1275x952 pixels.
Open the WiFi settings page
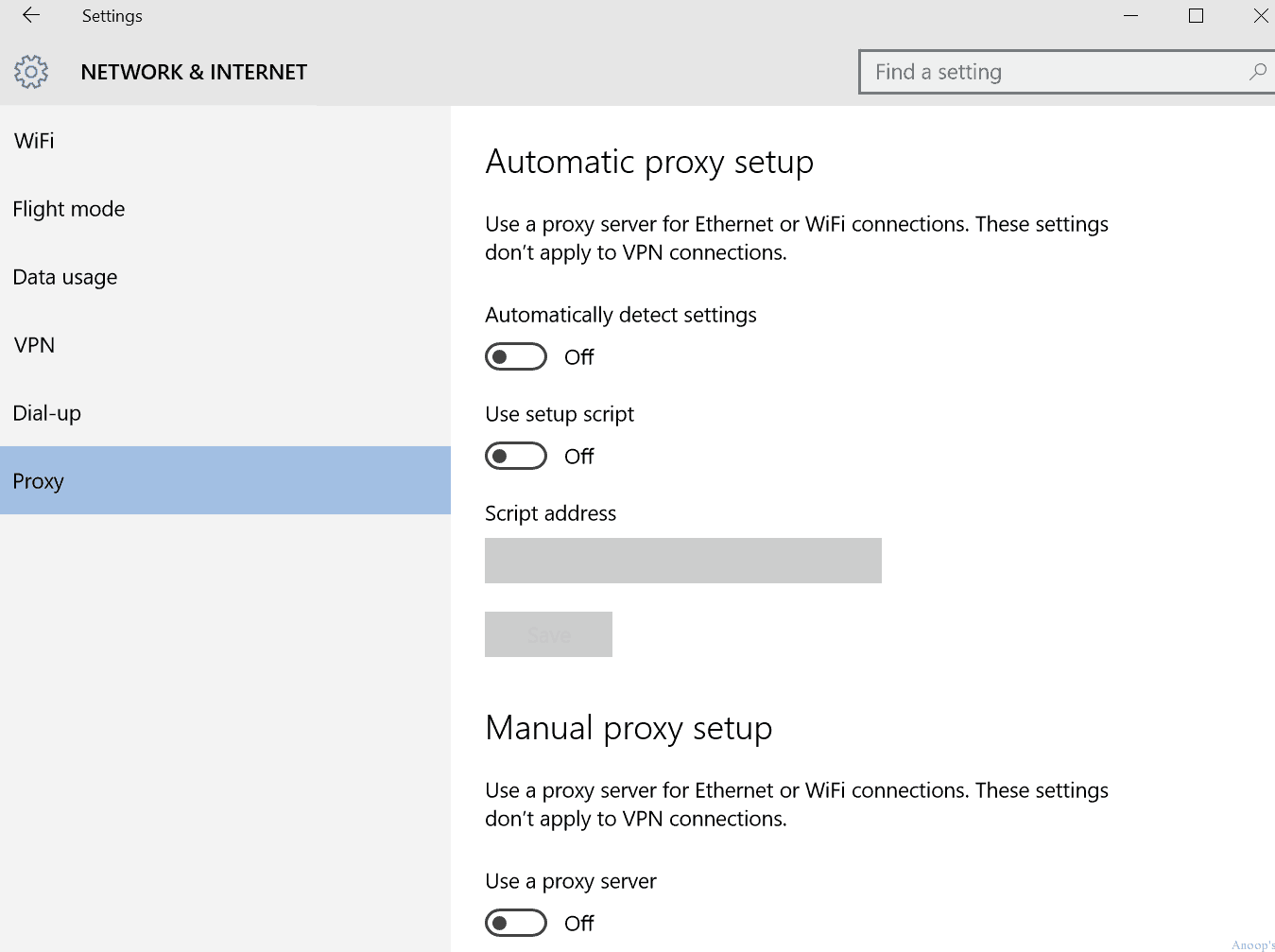(225, 141)
